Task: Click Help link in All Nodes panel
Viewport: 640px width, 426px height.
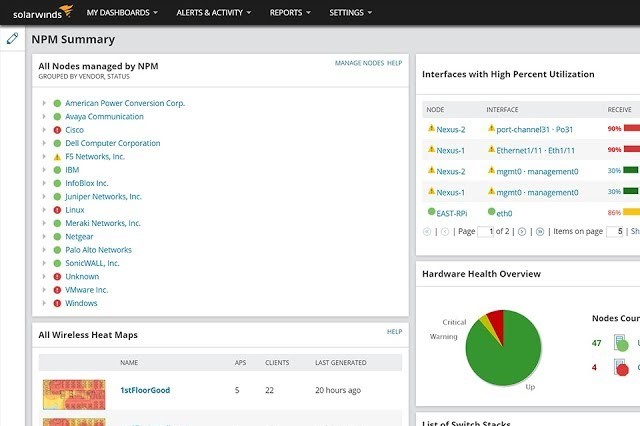Action: coord(394,63)
